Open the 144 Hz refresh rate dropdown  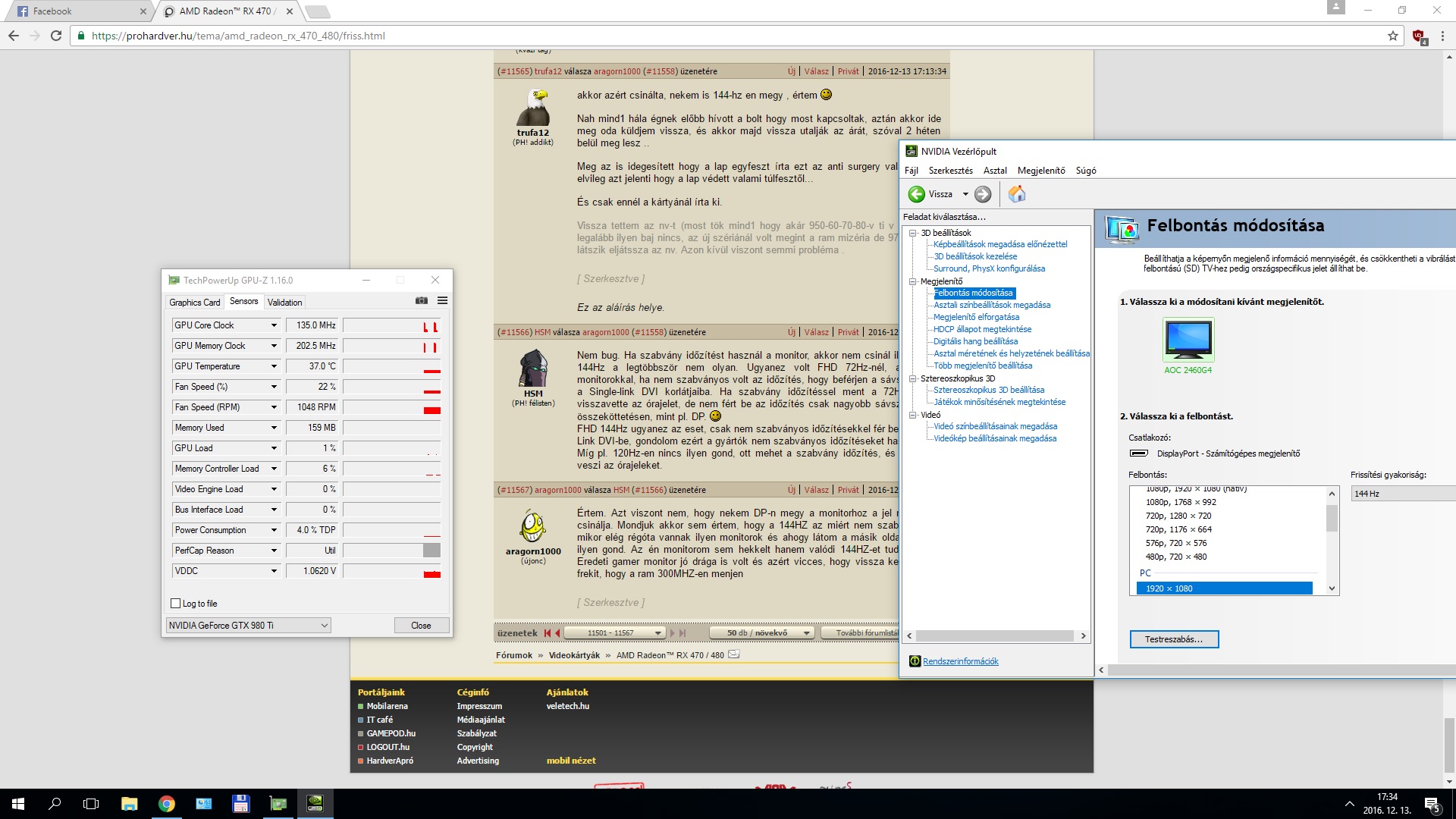(1403, 494)
